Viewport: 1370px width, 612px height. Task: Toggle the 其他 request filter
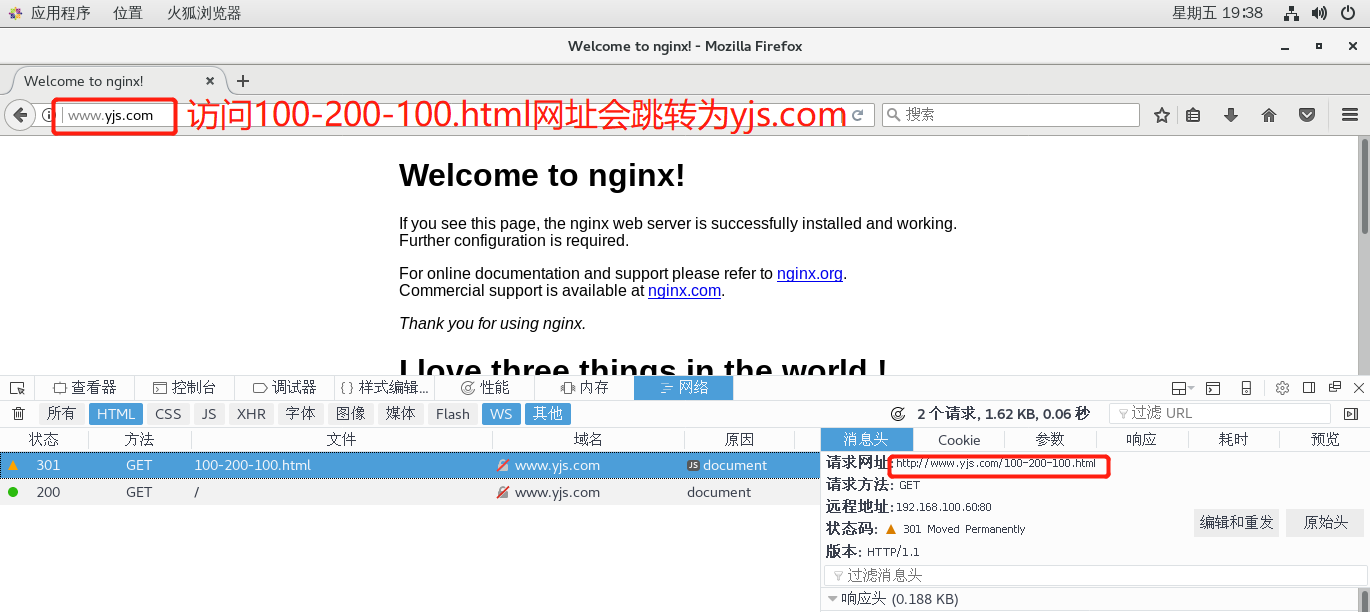click(548, 414)
